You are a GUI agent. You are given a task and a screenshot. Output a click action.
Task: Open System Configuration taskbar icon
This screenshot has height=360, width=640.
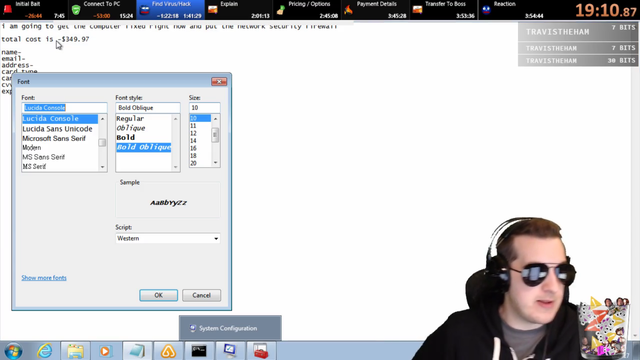tap(229, 351)
